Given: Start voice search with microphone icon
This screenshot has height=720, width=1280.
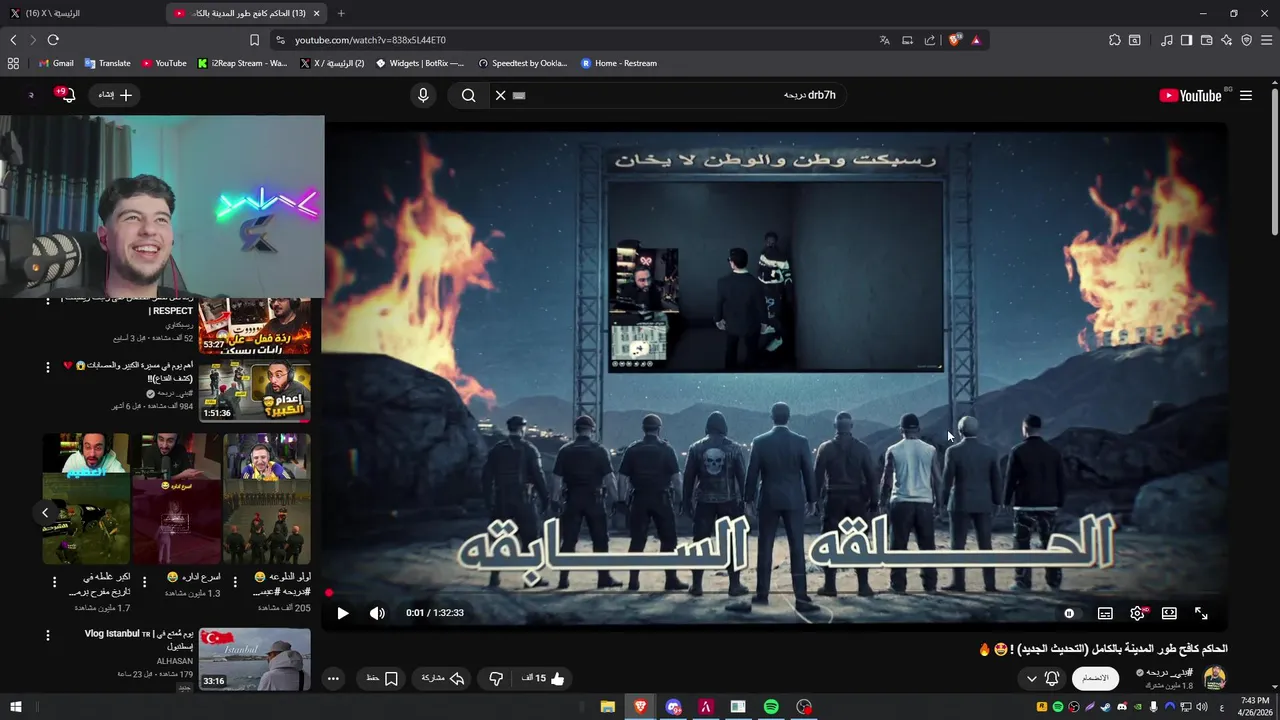Looking at the screenshot, I should pos(423,95).
